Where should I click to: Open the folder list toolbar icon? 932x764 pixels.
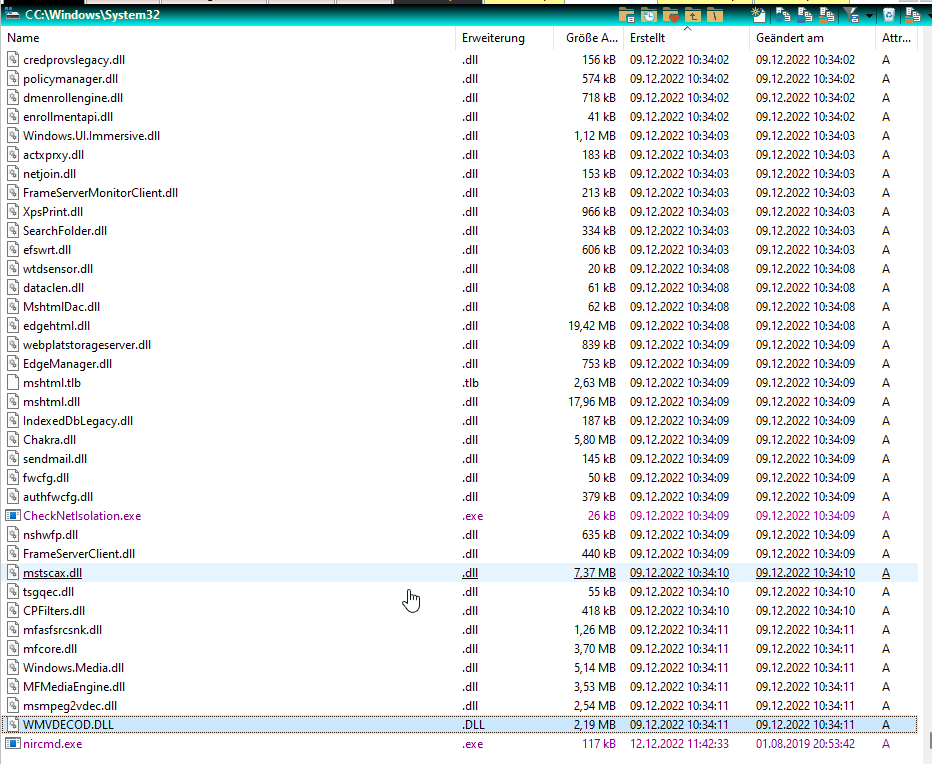[x=626, y=15]
